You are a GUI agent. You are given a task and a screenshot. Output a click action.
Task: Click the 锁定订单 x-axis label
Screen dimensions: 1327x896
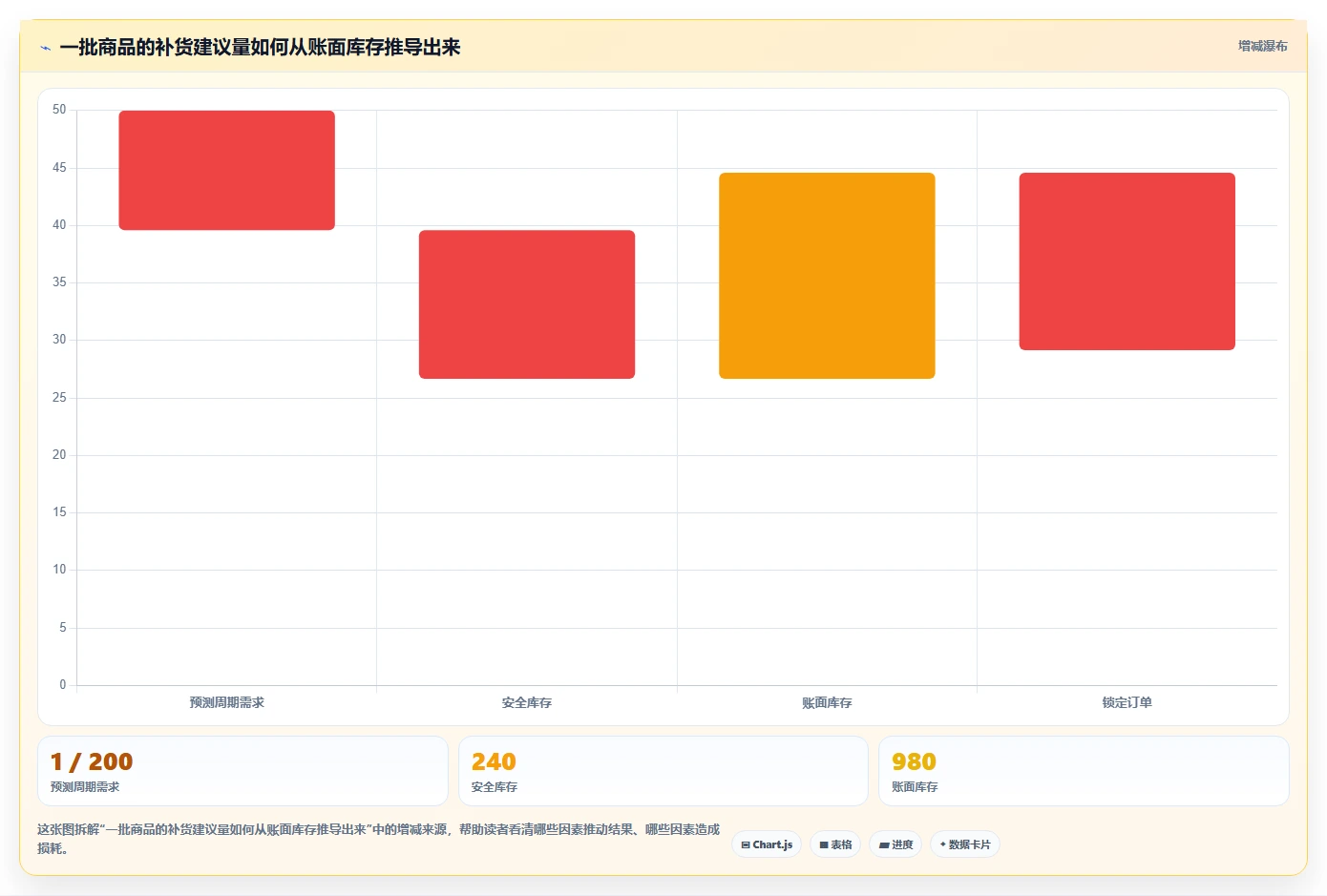click(1127, 702)
